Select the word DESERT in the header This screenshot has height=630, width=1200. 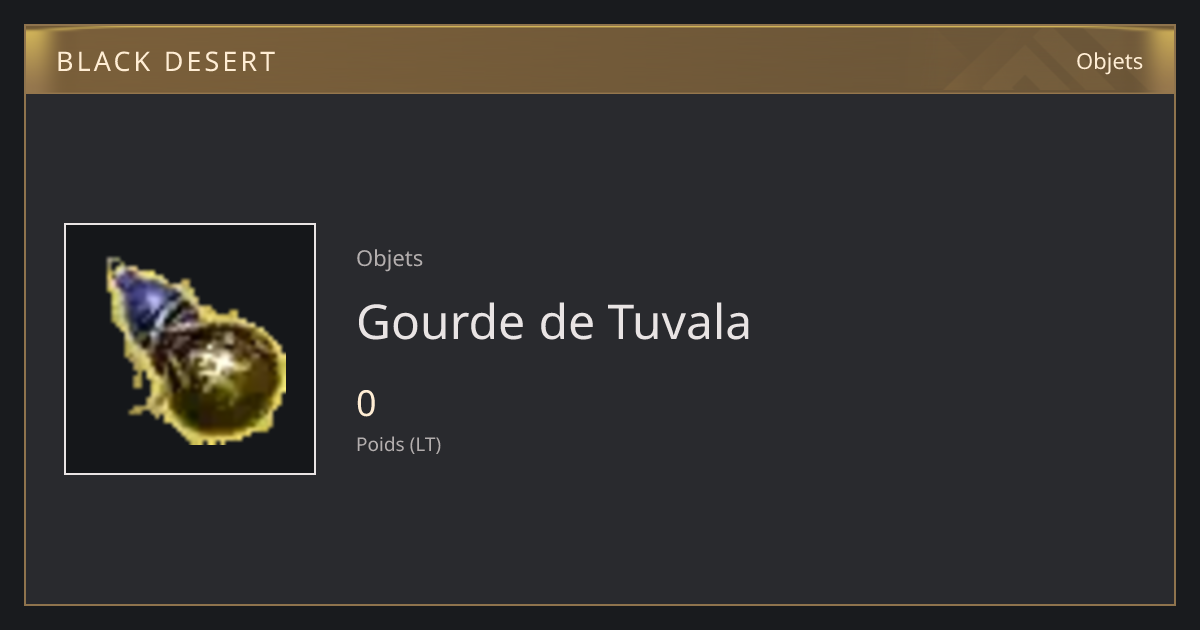(x=220, y=62)
